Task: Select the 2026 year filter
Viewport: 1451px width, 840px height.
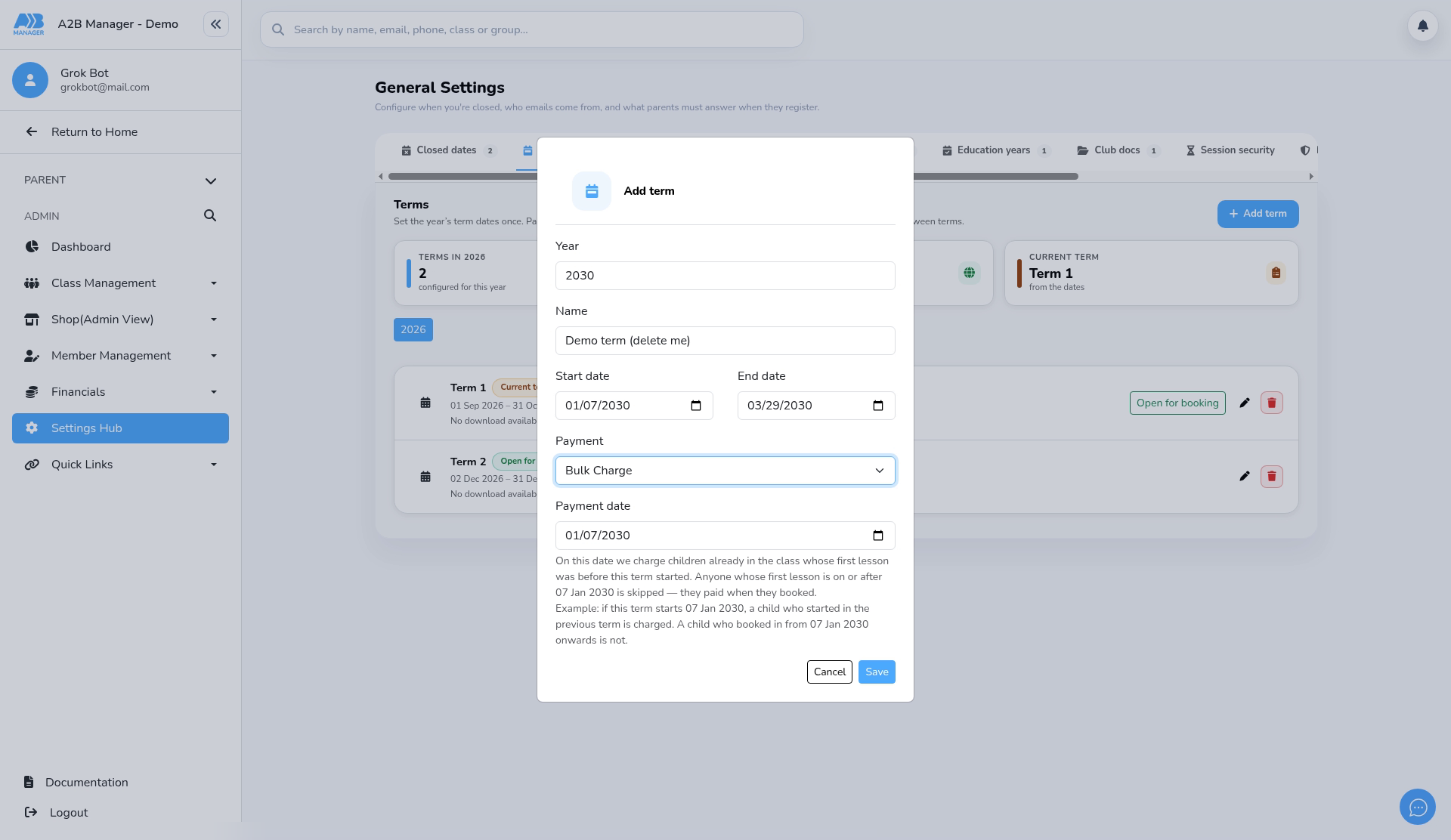Action: pos(413,330)
